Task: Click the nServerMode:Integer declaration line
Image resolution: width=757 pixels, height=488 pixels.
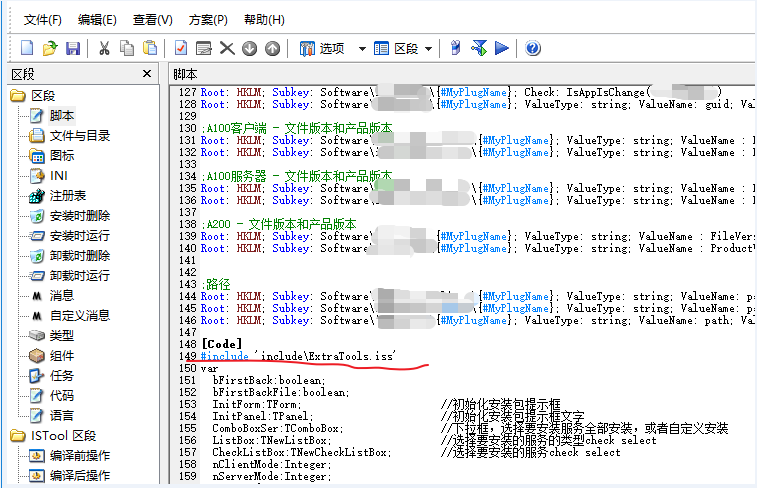Action: click(x=272, y=476)
